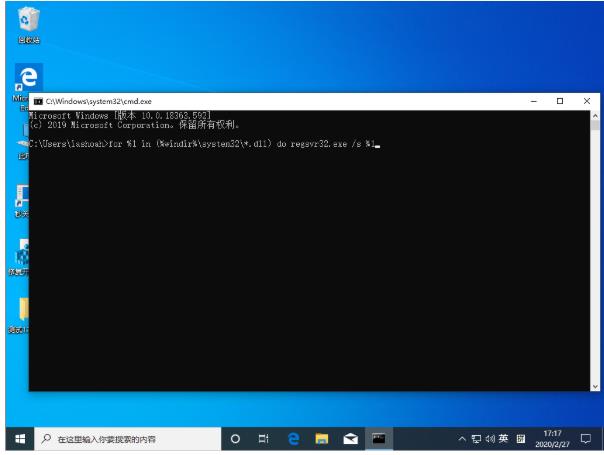Open Cortana from the taskbar

click(235, 438)
